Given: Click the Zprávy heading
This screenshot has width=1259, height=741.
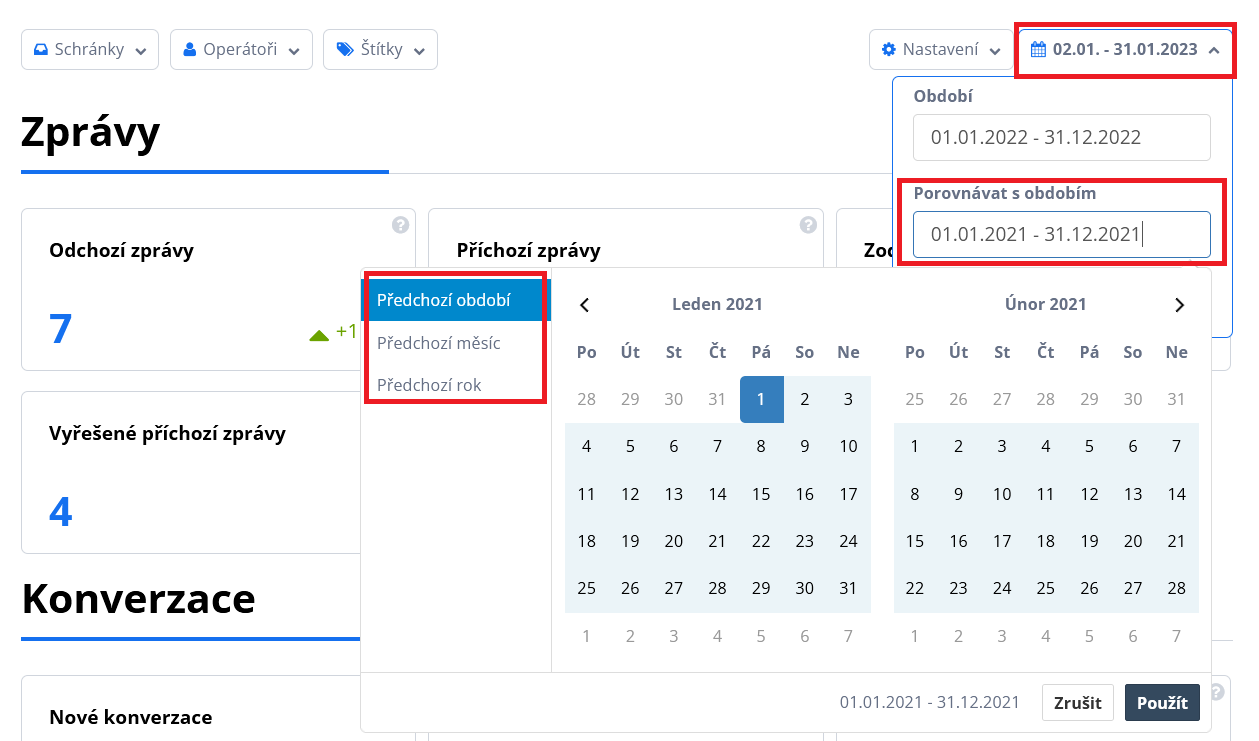Looking at the screenshot, I should [x=91, y=131].
